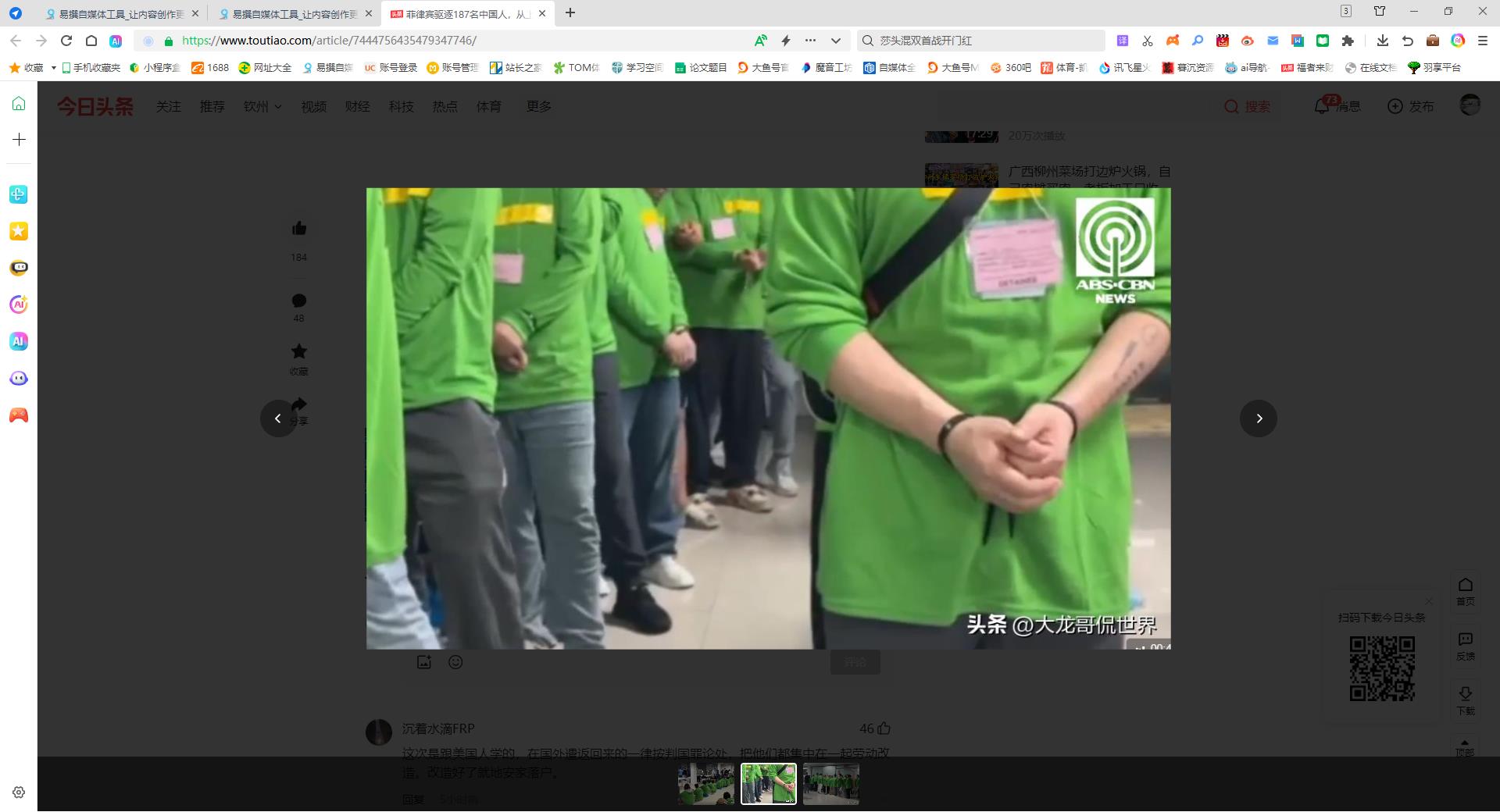Open the three-dot address bar menu
Viewport: 1500px width, 812px height.
[811, 41]
